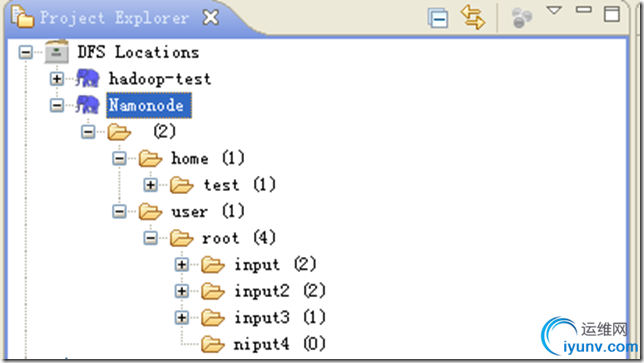The image size is (644, 363).
Task: Select the Project Explorer tab
Action: 114,18
